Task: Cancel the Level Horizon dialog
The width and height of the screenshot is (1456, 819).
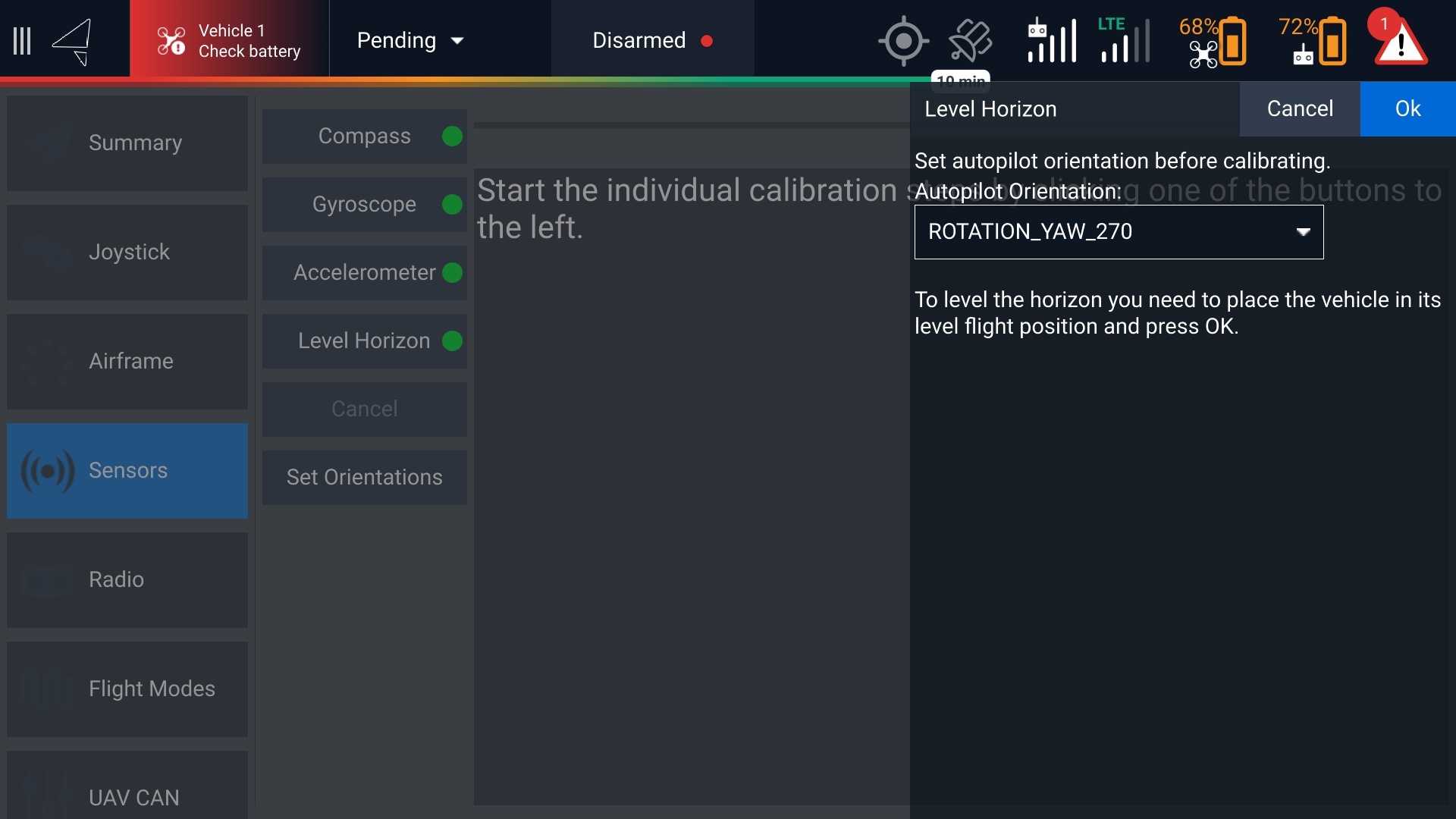Action: click(x=1300, y=109)
